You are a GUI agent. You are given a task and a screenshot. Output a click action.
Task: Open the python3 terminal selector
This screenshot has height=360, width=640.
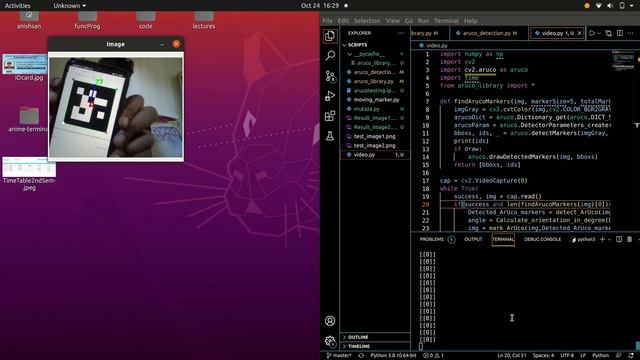tap(582, 240)
